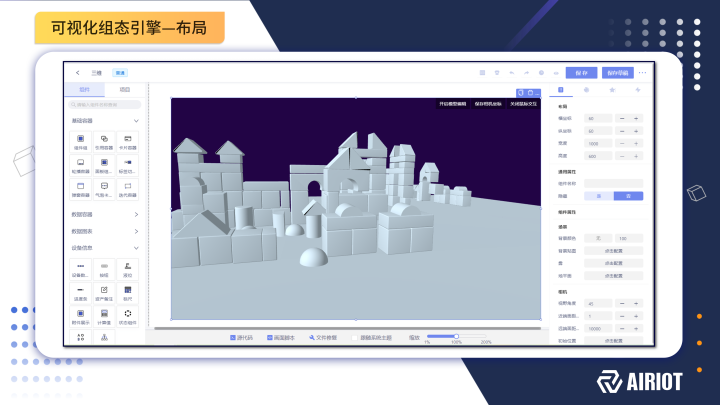Click 点击配置 for 地平面
720x405 pixels.
click(x=613, y=276)
